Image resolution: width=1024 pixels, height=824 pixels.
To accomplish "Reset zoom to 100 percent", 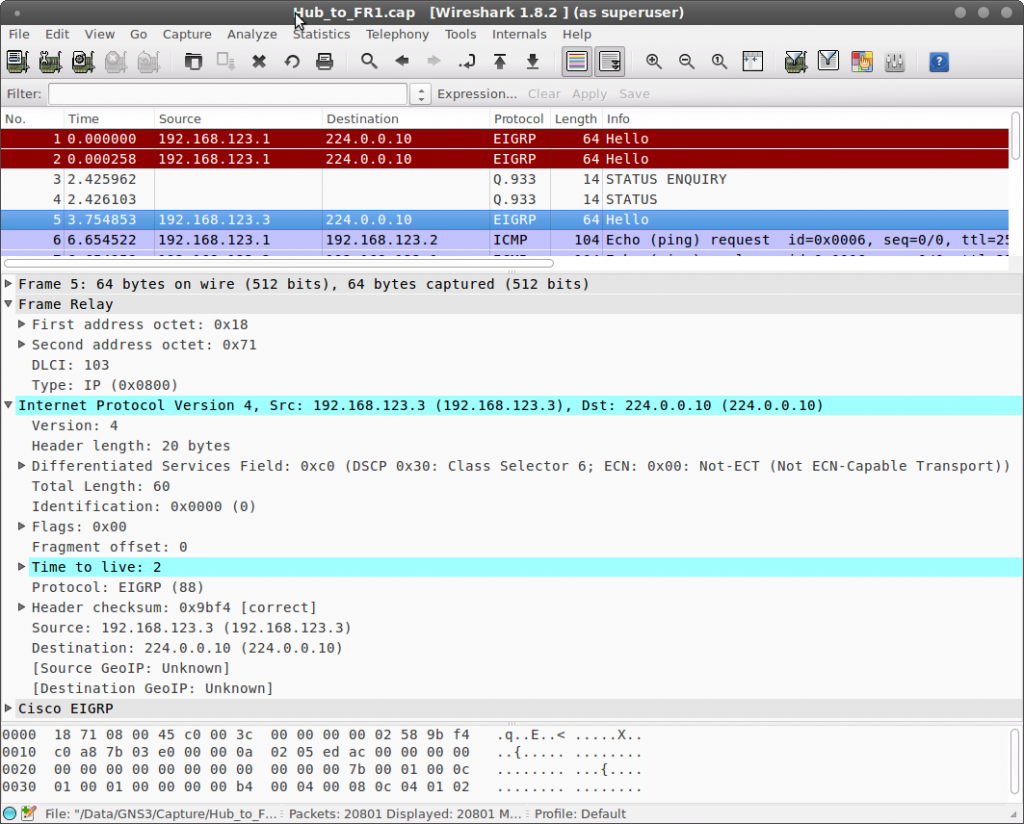I will point(719,61).
